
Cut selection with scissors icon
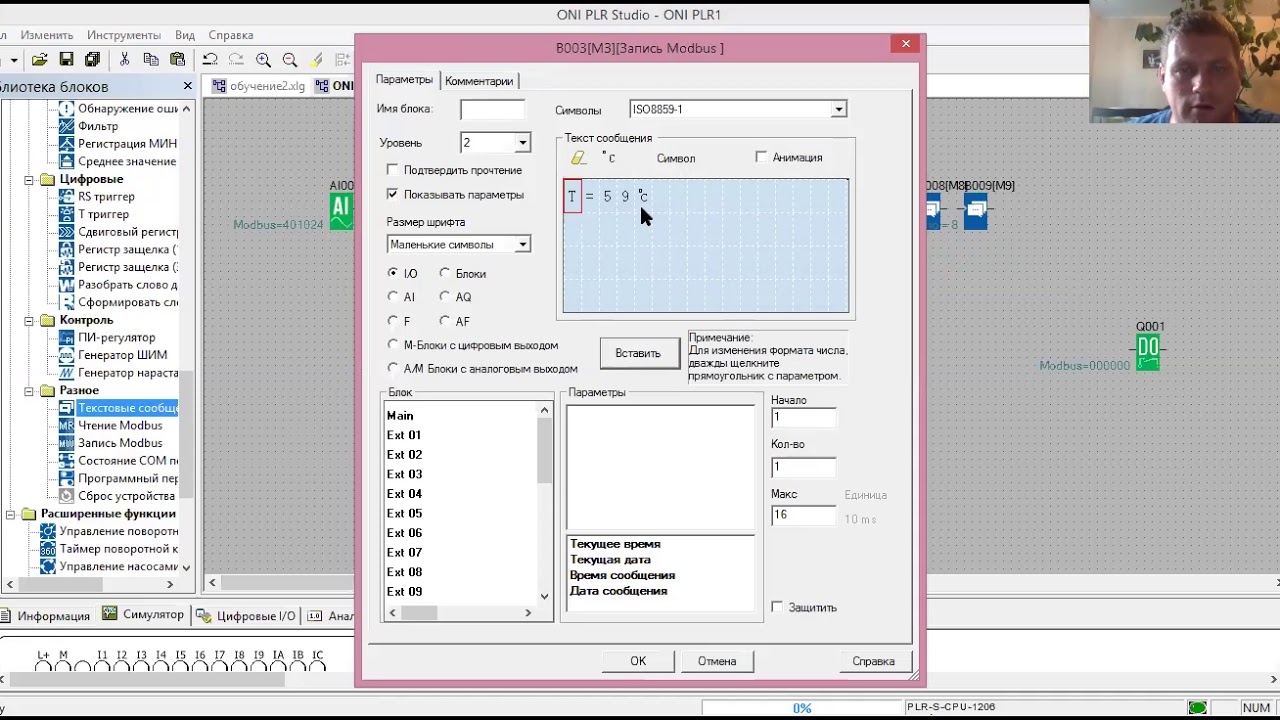[124, 60]
